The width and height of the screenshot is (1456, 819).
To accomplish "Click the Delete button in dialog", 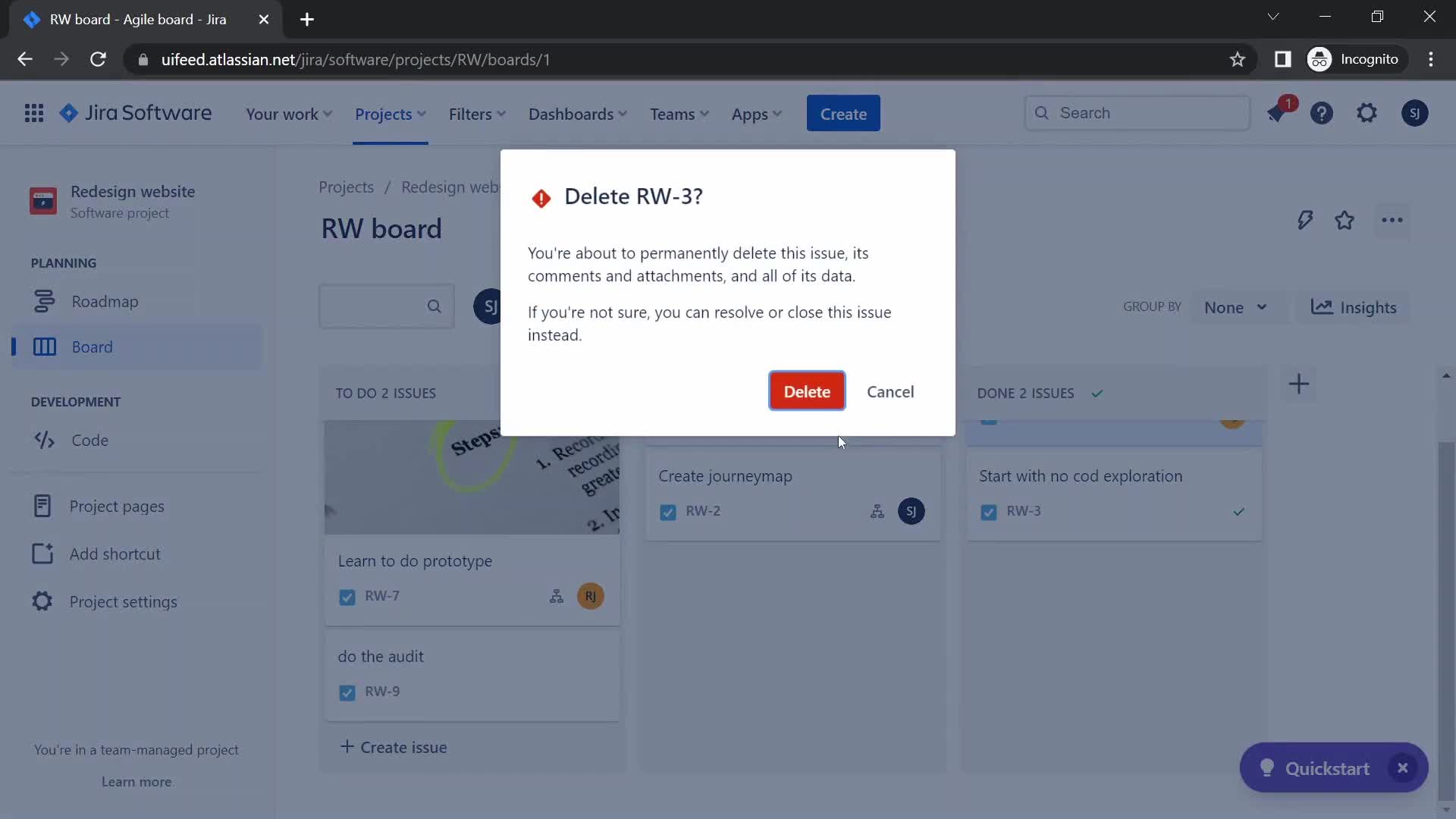I will (807, 391).
